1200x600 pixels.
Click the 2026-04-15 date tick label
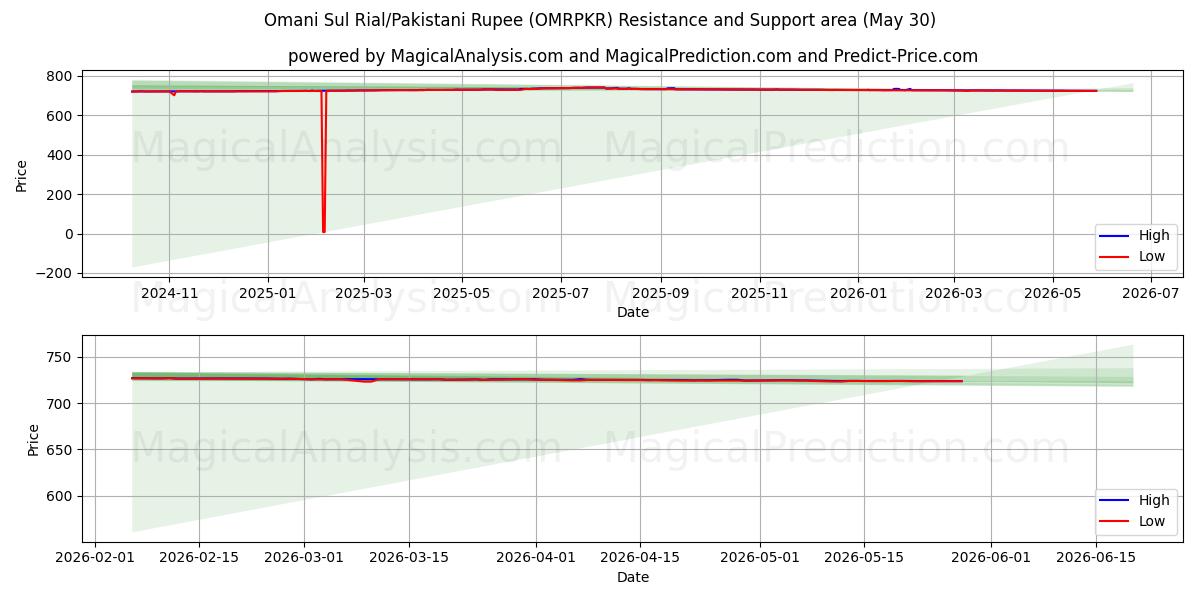(640, 558)
